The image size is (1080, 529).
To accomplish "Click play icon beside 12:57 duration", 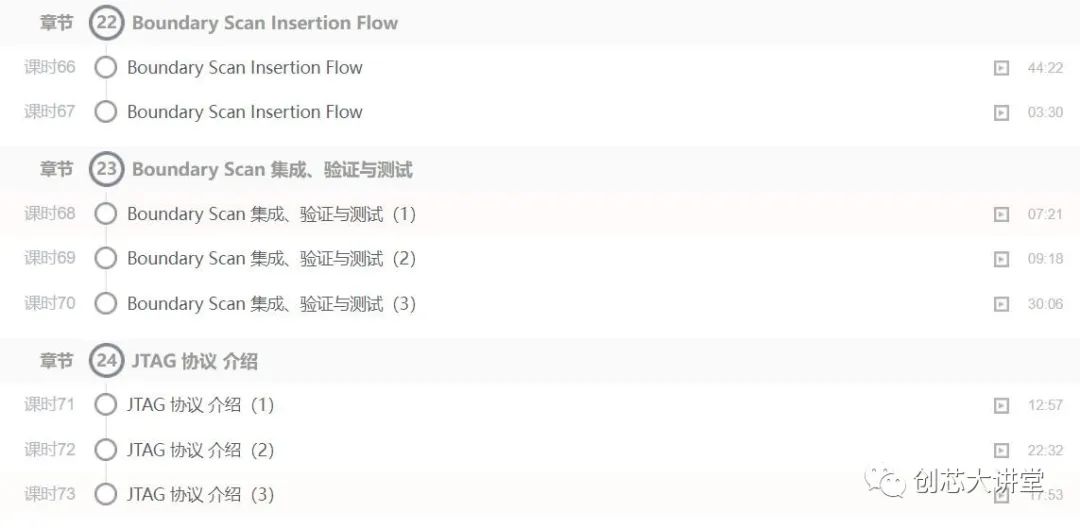I will 1001,406.
